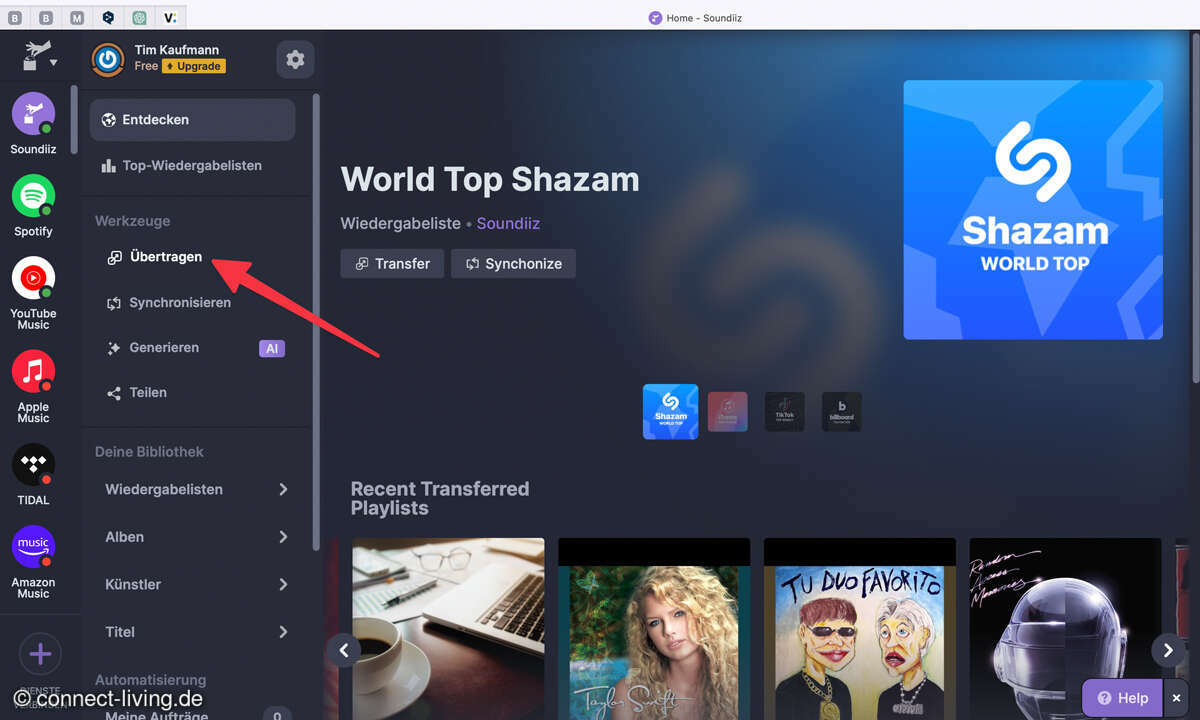Open Top-Wiedergabelisten menu entry
The image size is (1200, 720).
(192, 166)
